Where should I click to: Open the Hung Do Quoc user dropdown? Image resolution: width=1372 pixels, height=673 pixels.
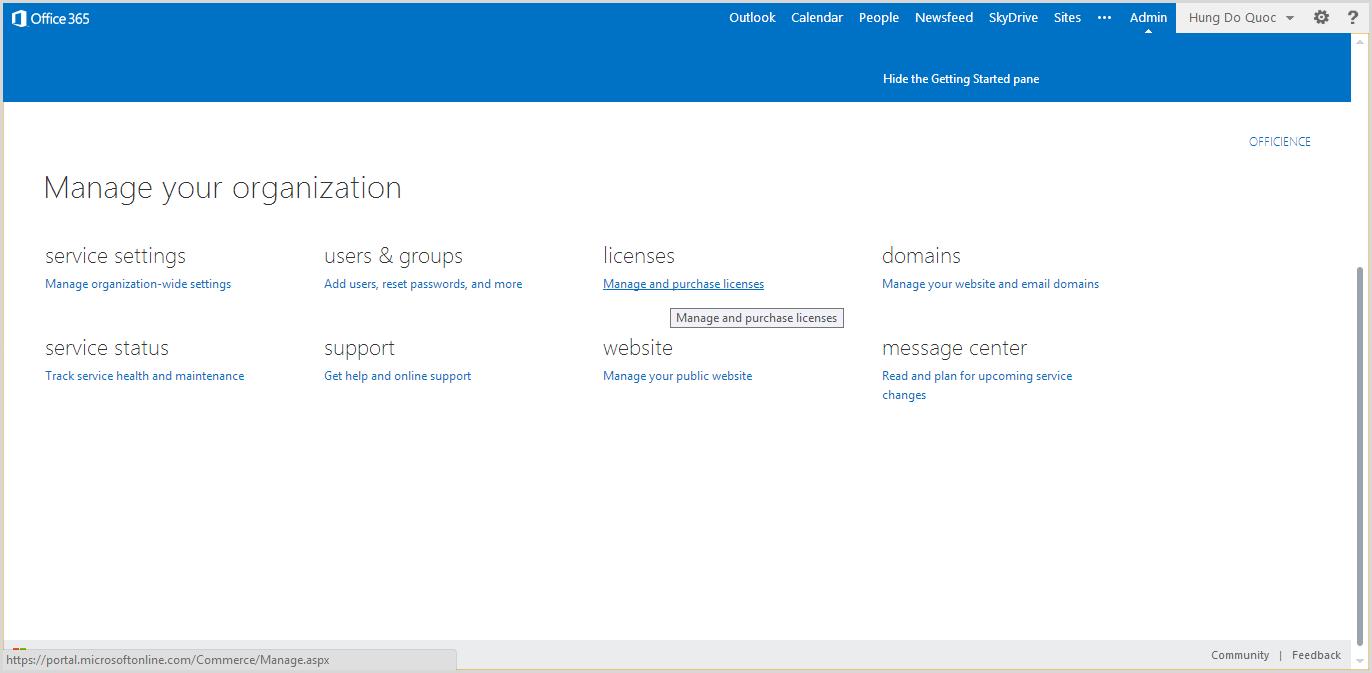pos(1241,18)
